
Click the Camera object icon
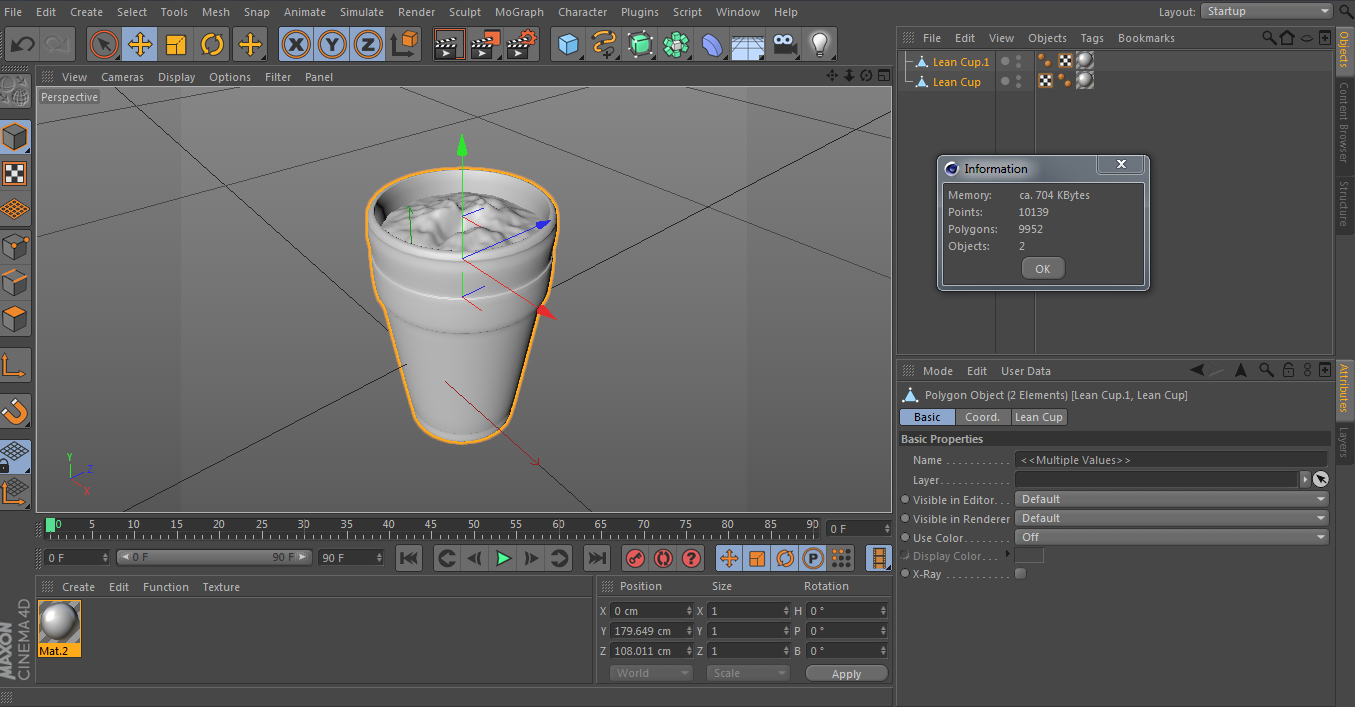(785, 45)
